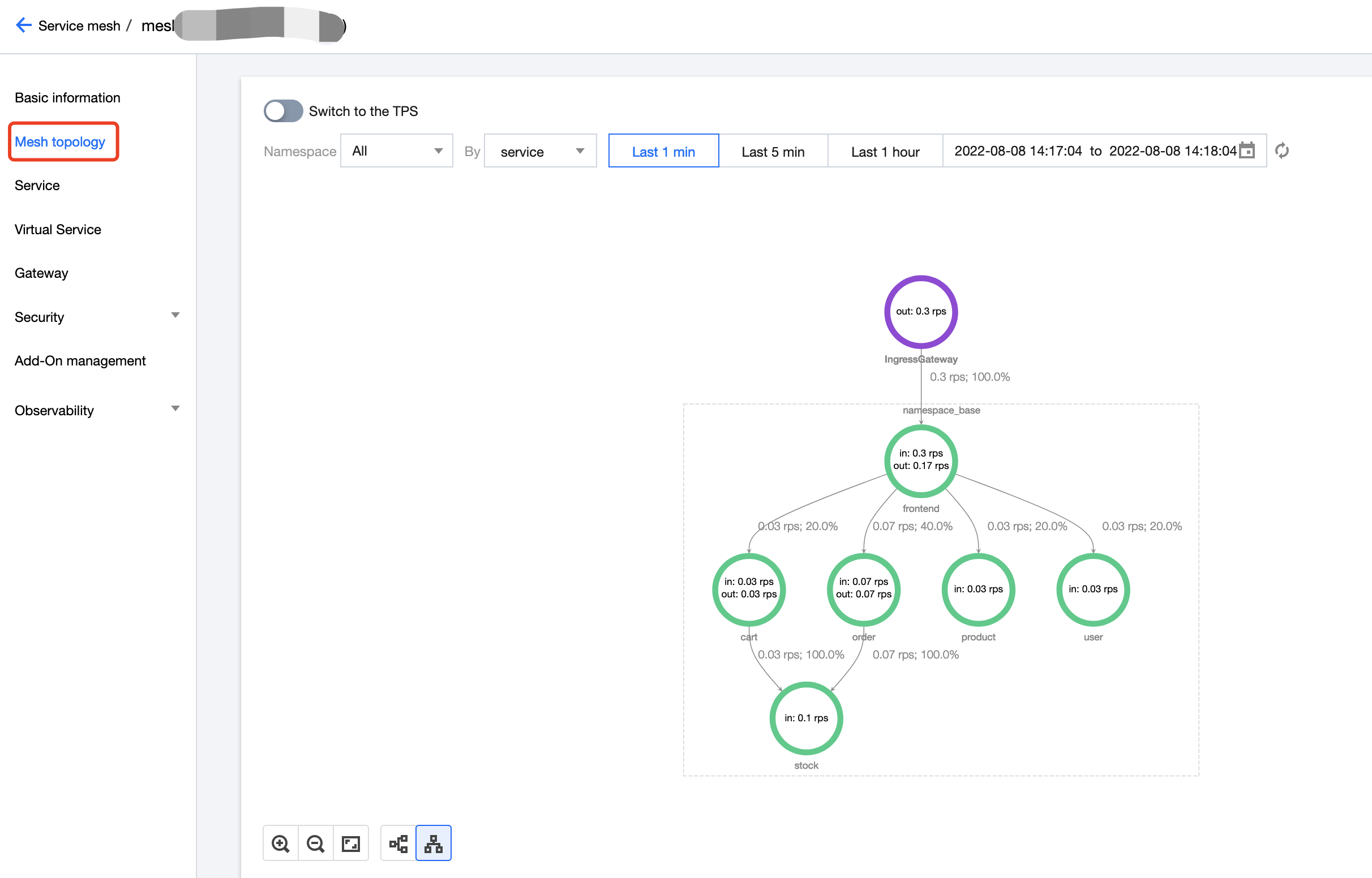Image resolution: width=1372 pixels, height=878 pixels.
Task: Click the zoom in magnifier icon
Action: pos(280,843)
